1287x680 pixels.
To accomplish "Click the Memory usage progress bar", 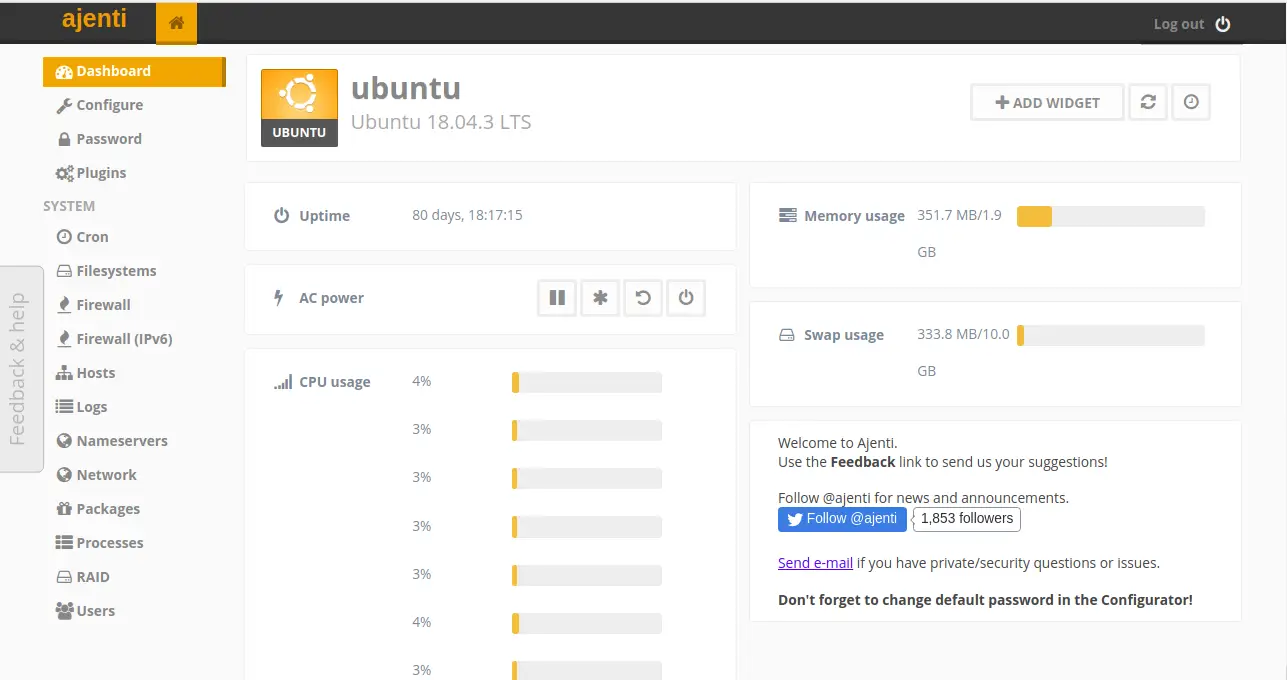I will 1110,217.
